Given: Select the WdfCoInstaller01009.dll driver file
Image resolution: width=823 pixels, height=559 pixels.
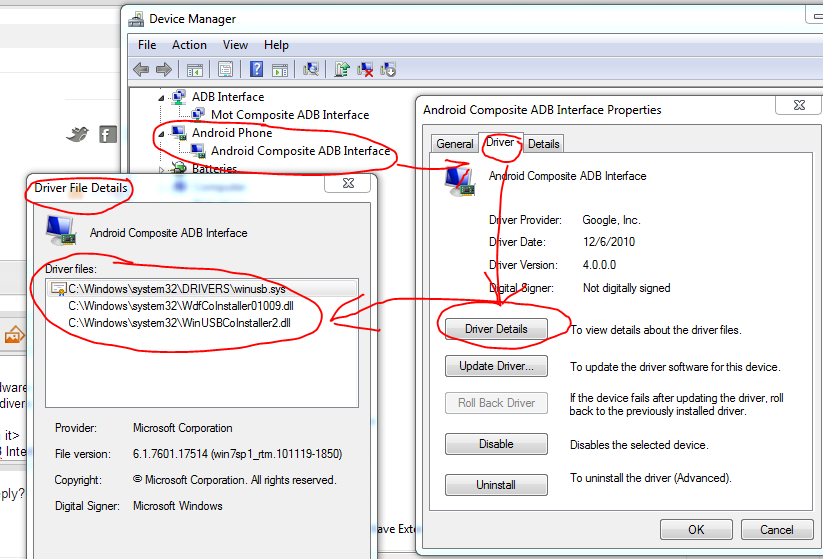Looking at the screenshot, I should click(181, 305).
